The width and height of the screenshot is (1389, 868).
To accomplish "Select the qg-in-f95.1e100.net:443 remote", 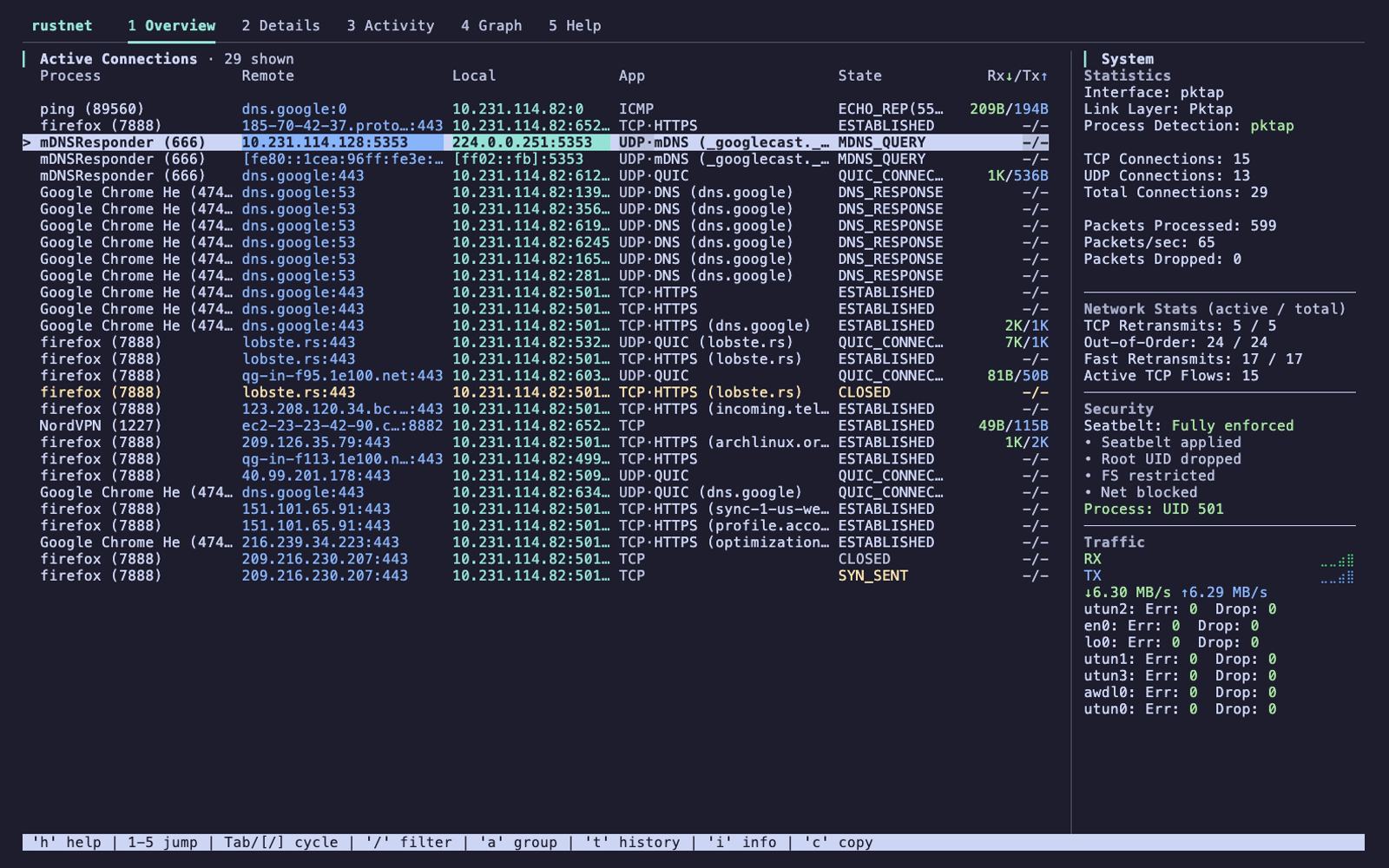I will point(342,376).
